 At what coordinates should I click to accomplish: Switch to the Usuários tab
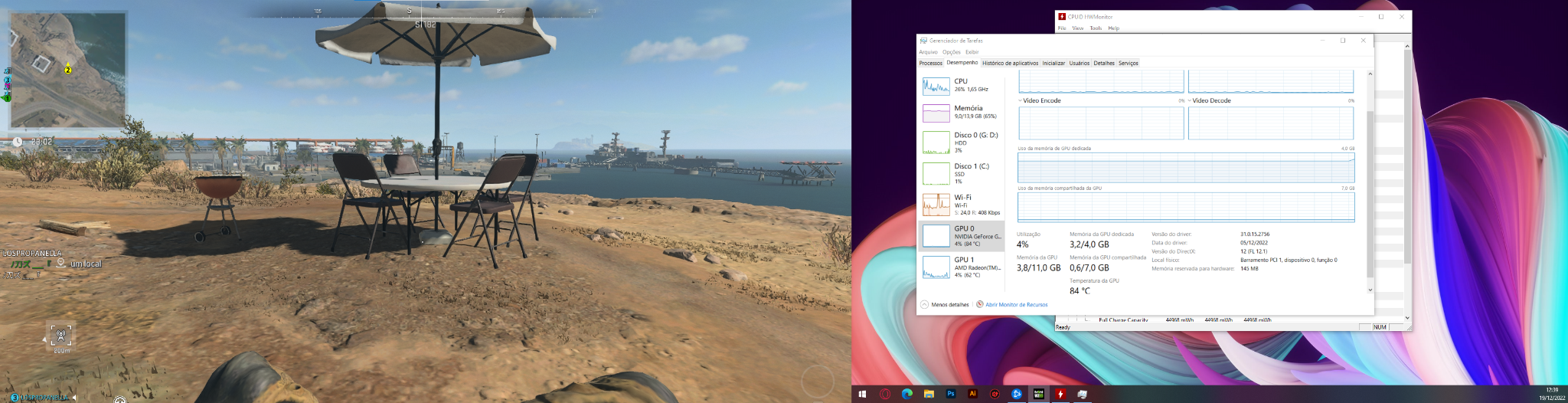coord(1080,63)
